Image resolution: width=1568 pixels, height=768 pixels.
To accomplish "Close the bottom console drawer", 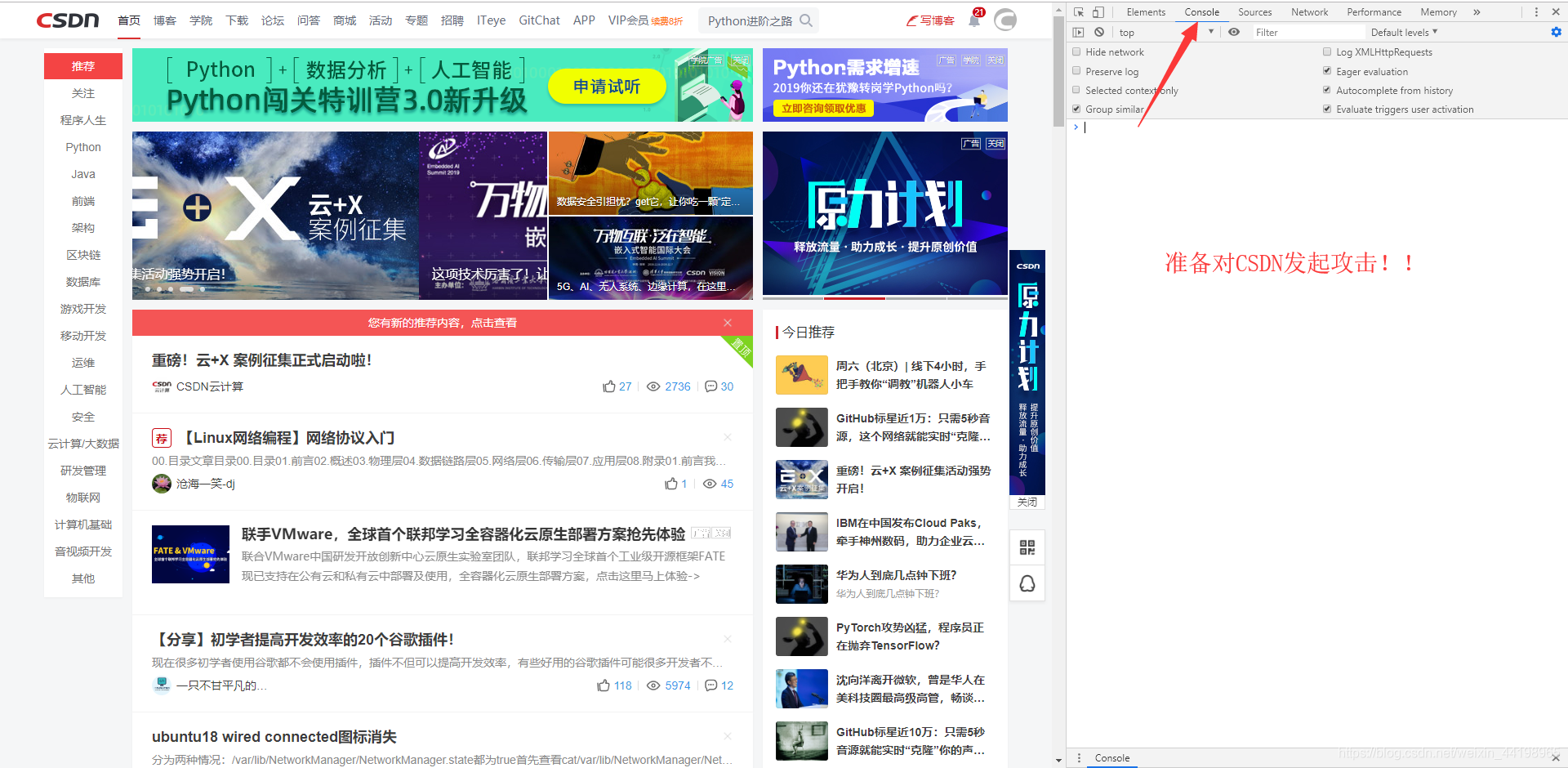I will [x=1555, y=757].
